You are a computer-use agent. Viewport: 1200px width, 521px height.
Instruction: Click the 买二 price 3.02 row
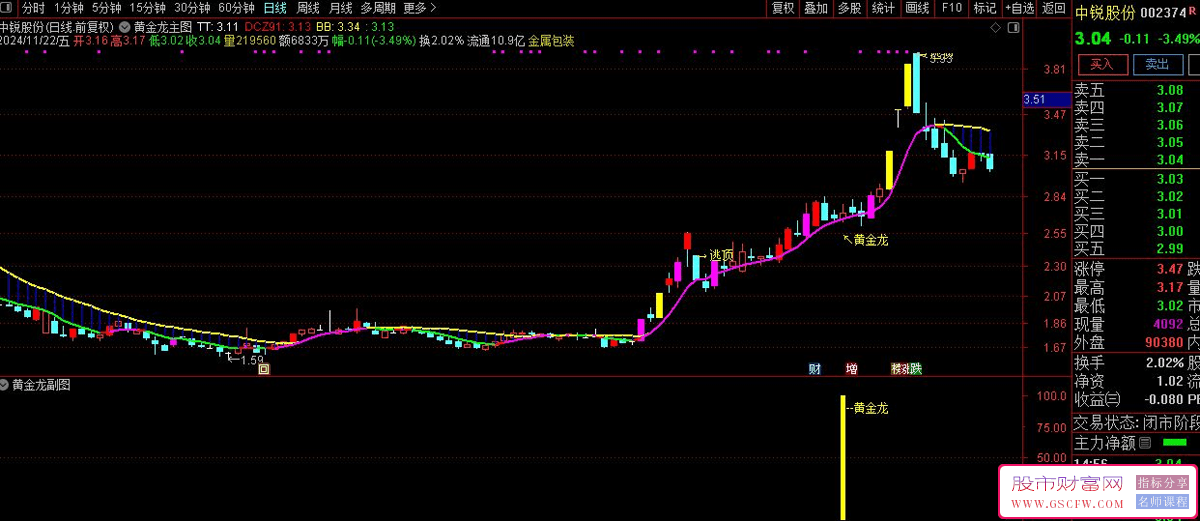tap(1136, 196)
